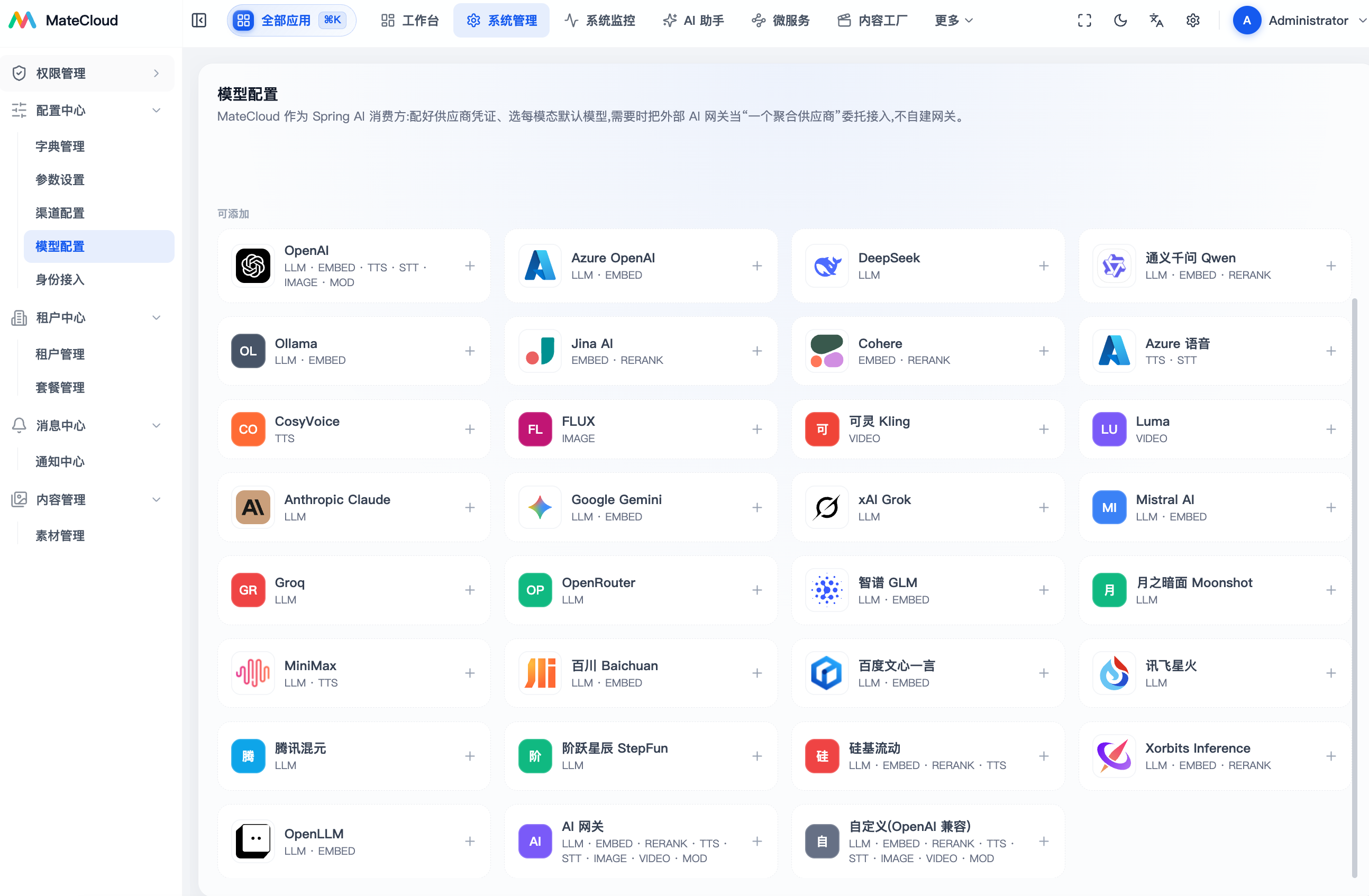The image size is (1369, 896).
Task: Click the 百度文心一言 logo
Action: point(827,673)
